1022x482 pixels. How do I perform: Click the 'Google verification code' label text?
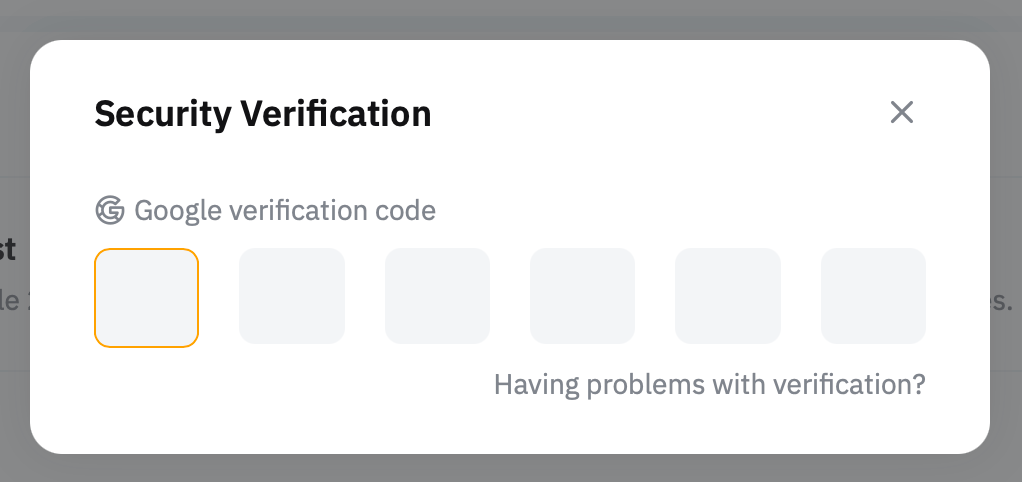click(284, 211)
